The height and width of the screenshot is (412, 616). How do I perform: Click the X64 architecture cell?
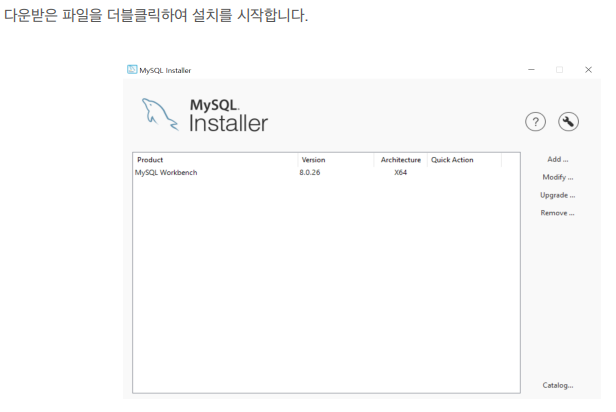tap(401, 172)
